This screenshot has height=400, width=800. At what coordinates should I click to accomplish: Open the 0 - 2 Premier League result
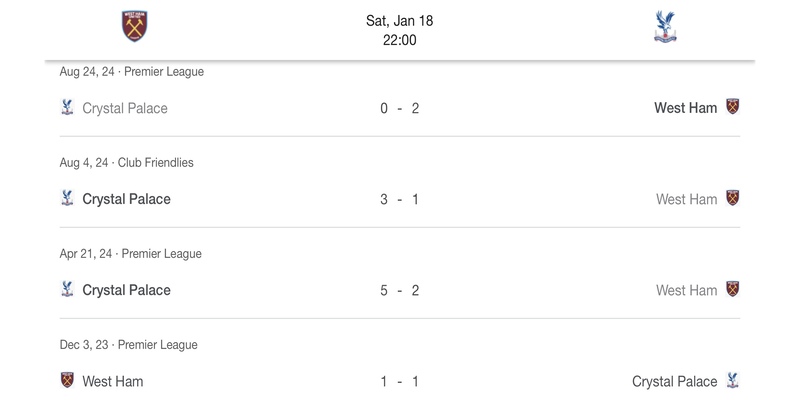(399, 108)
